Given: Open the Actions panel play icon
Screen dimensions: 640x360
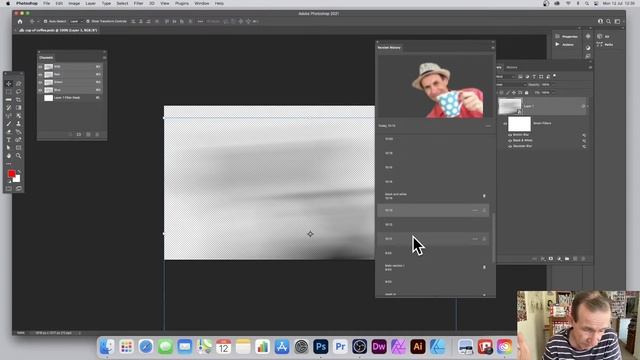Looking at the screenshot, I should point(558,44).
